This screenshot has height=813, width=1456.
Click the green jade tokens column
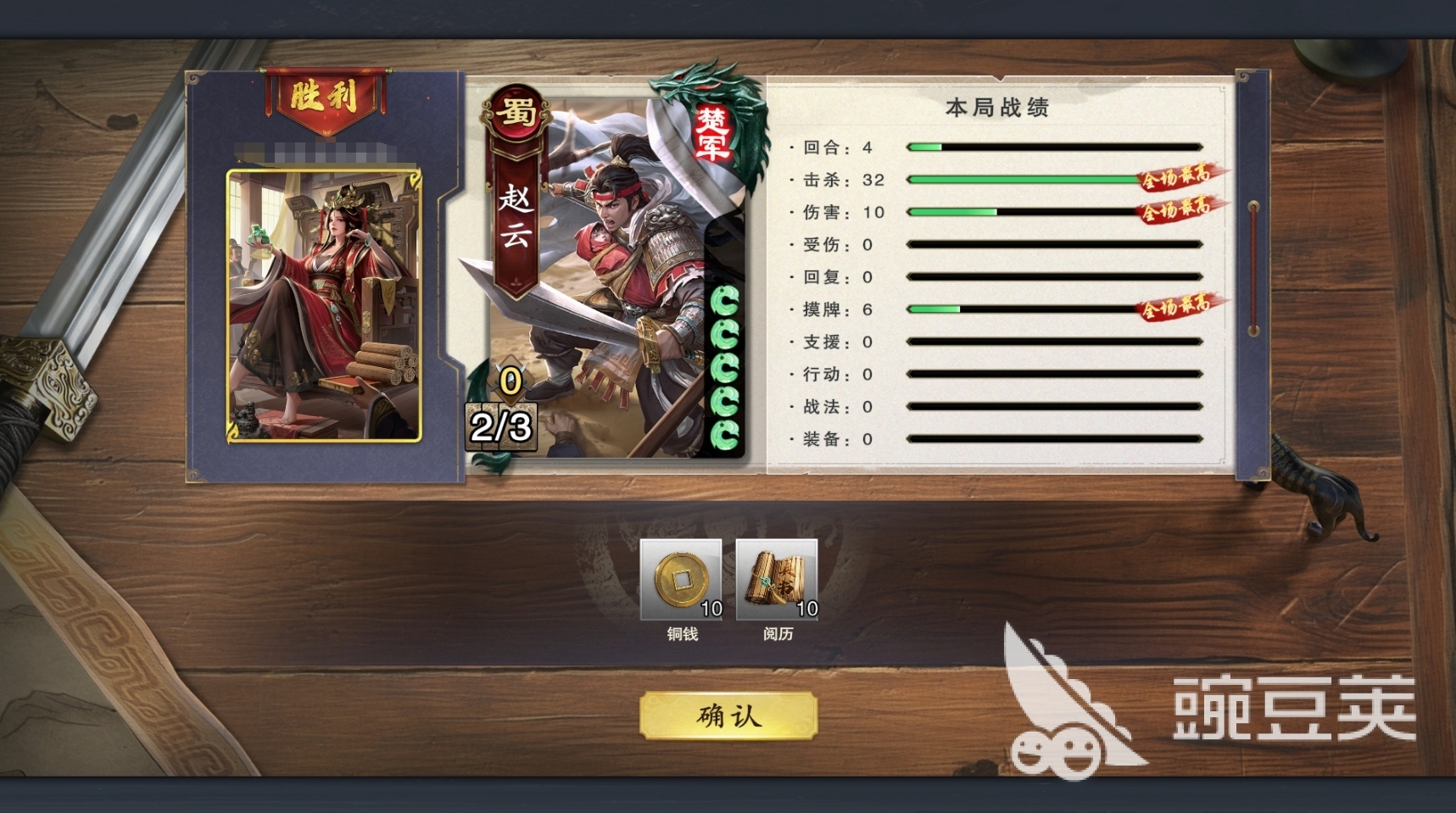pos(724,366)
